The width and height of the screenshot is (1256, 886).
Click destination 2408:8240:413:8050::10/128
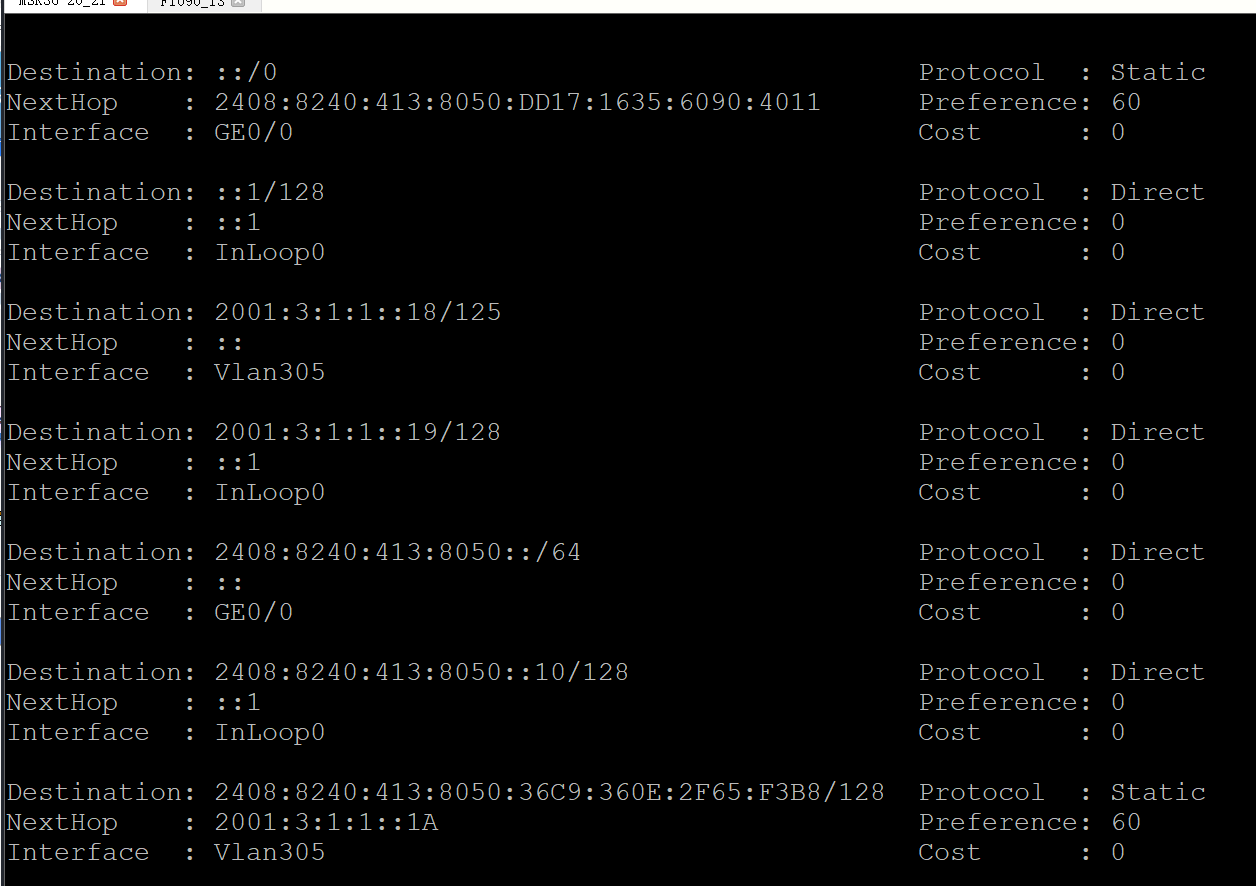pyautogui.click(x=421, y=673)
